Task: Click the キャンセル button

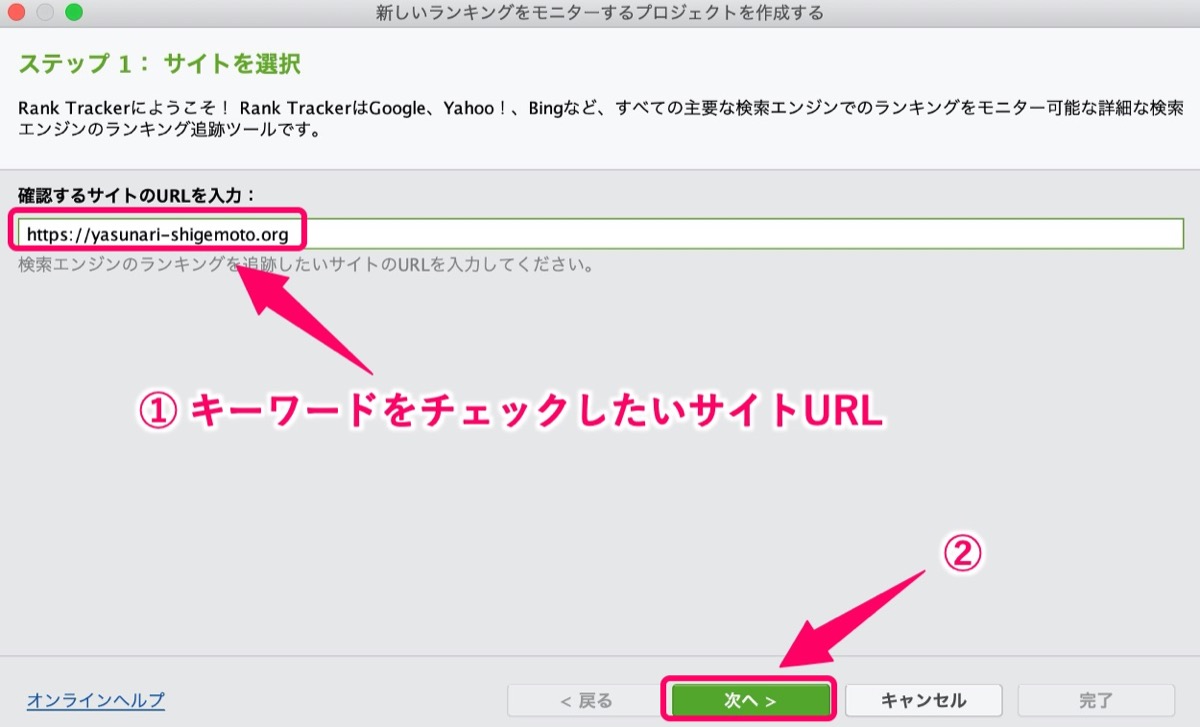Action: coord(923,701)
